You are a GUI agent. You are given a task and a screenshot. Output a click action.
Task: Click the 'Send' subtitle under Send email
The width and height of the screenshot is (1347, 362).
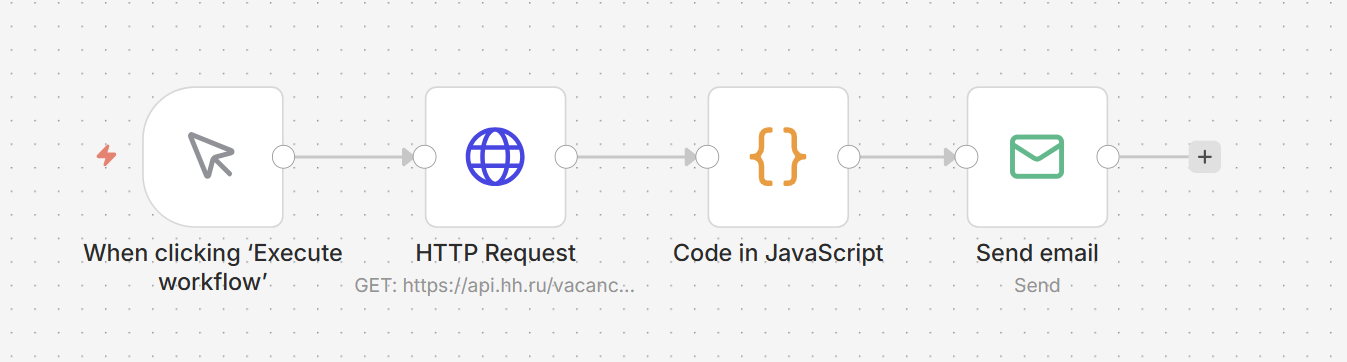pyautogui.click(x=1037, y=285)
